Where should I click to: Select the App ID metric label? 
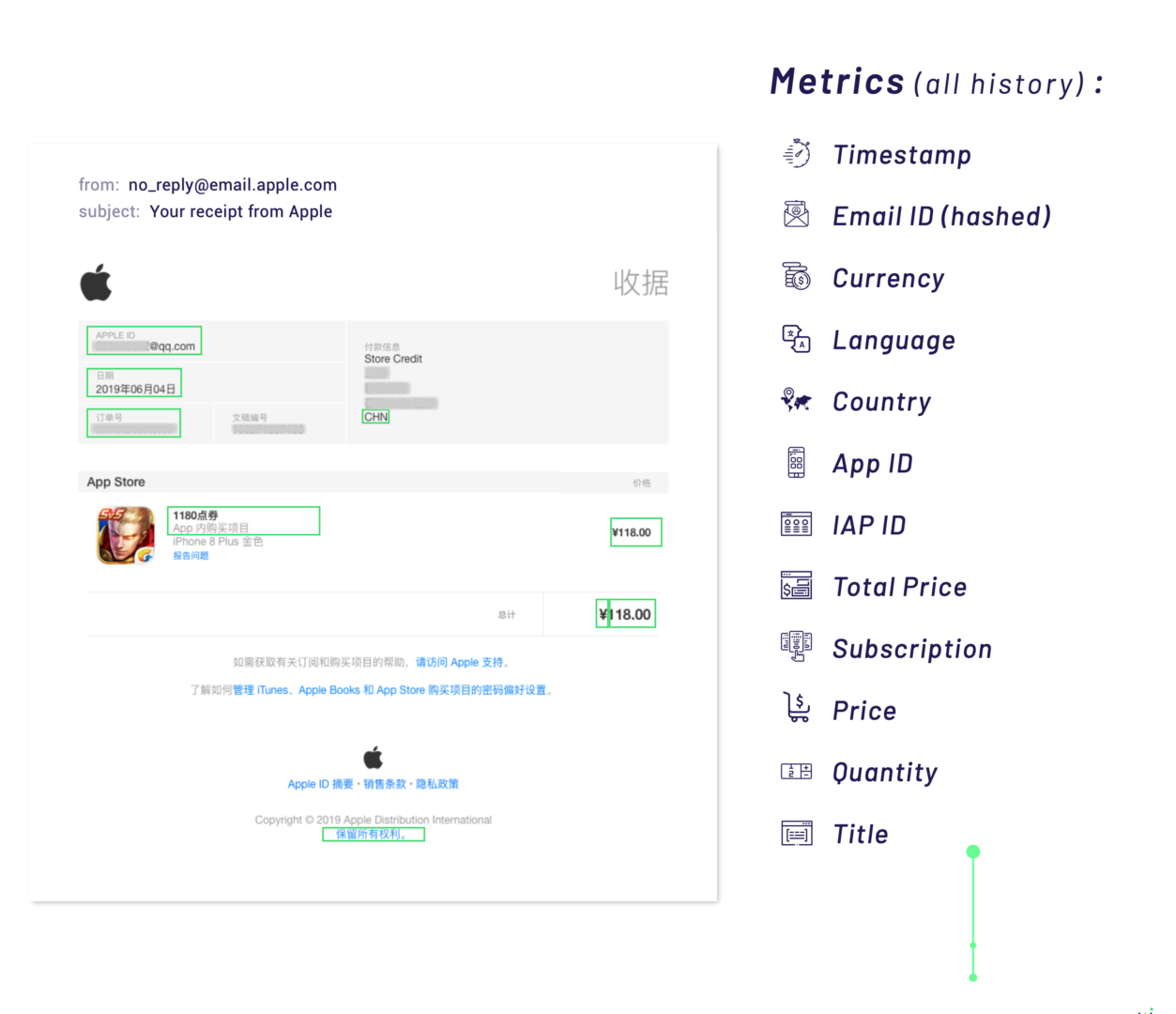[873, 465]
